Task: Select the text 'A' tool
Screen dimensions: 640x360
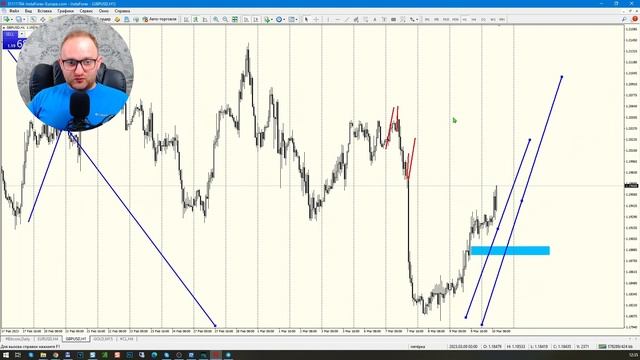Action: pyautogui.click(x=375, y=19)
